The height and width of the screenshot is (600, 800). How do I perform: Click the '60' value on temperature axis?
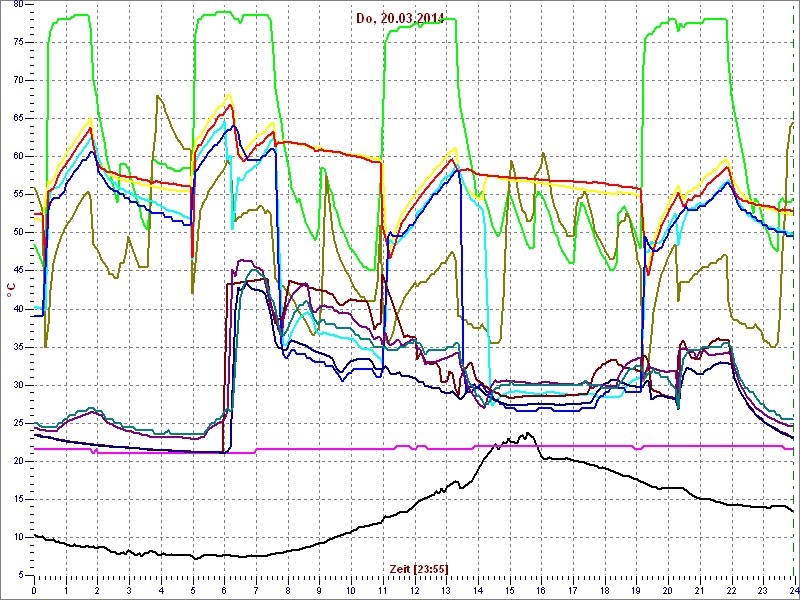(x=18, y=157)
